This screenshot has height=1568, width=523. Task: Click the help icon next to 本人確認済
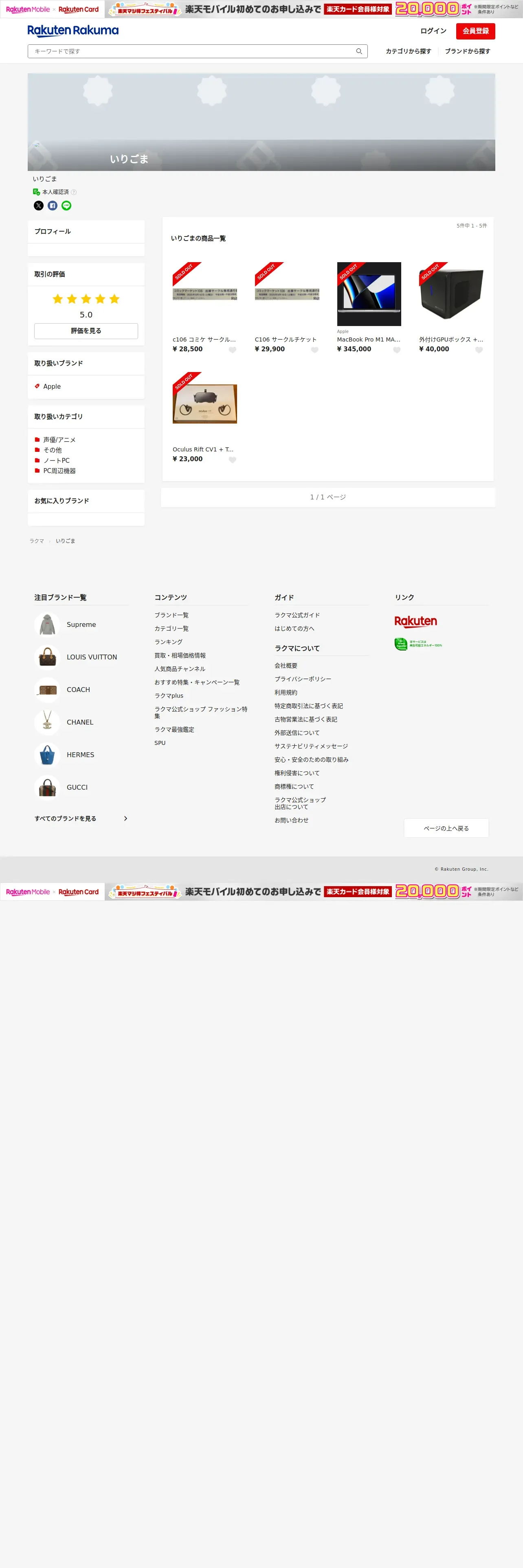tap(74, 193)
